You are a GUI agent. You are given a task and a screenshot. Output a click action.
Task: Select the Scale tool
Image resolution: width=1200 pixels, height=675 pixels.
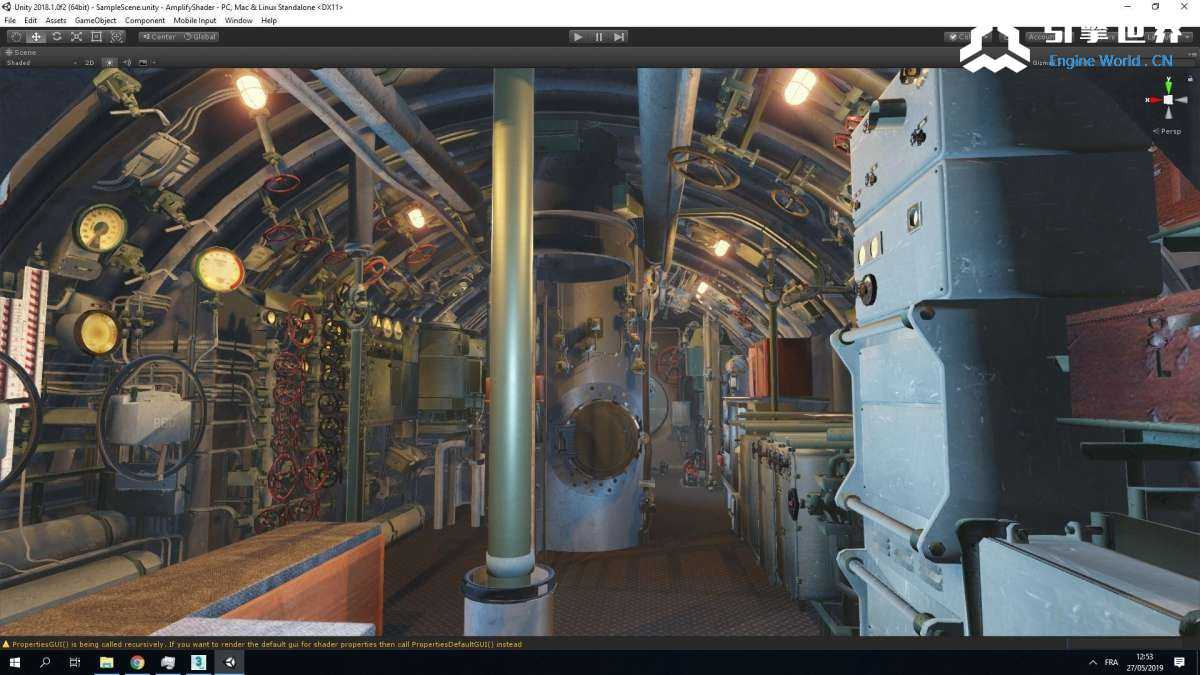pyautogui.click(x=76, y=37)
